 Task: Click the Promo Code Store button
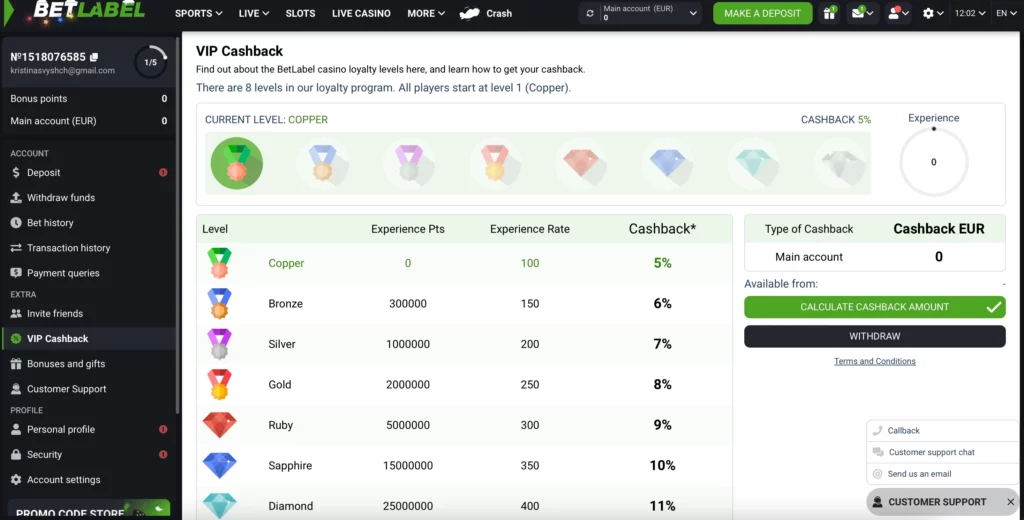(89, 510)
